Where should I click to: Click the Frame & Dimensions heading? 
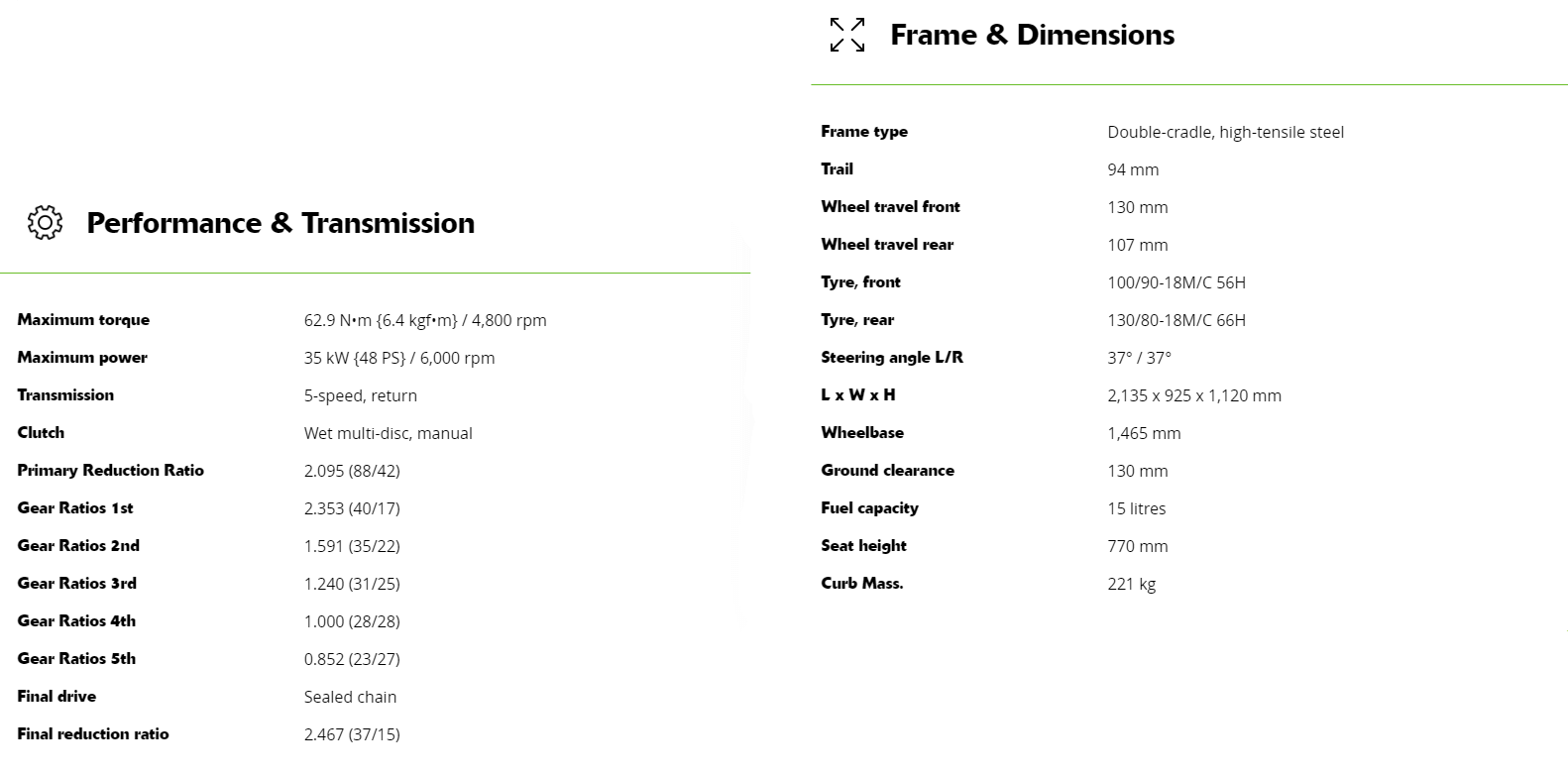click(x=1032, y=35)
